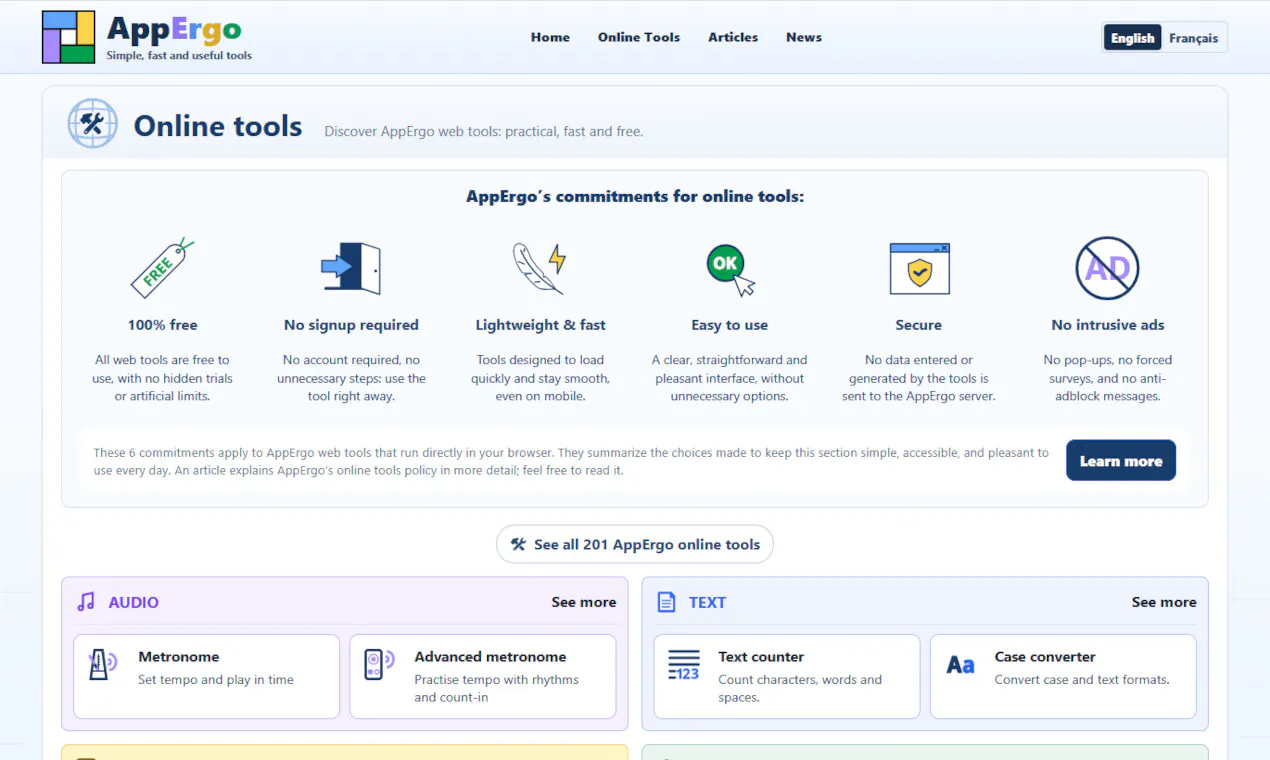Click the Metronome tool icon
This screenshot has width=1270, height=760.
tap(102, 665)
